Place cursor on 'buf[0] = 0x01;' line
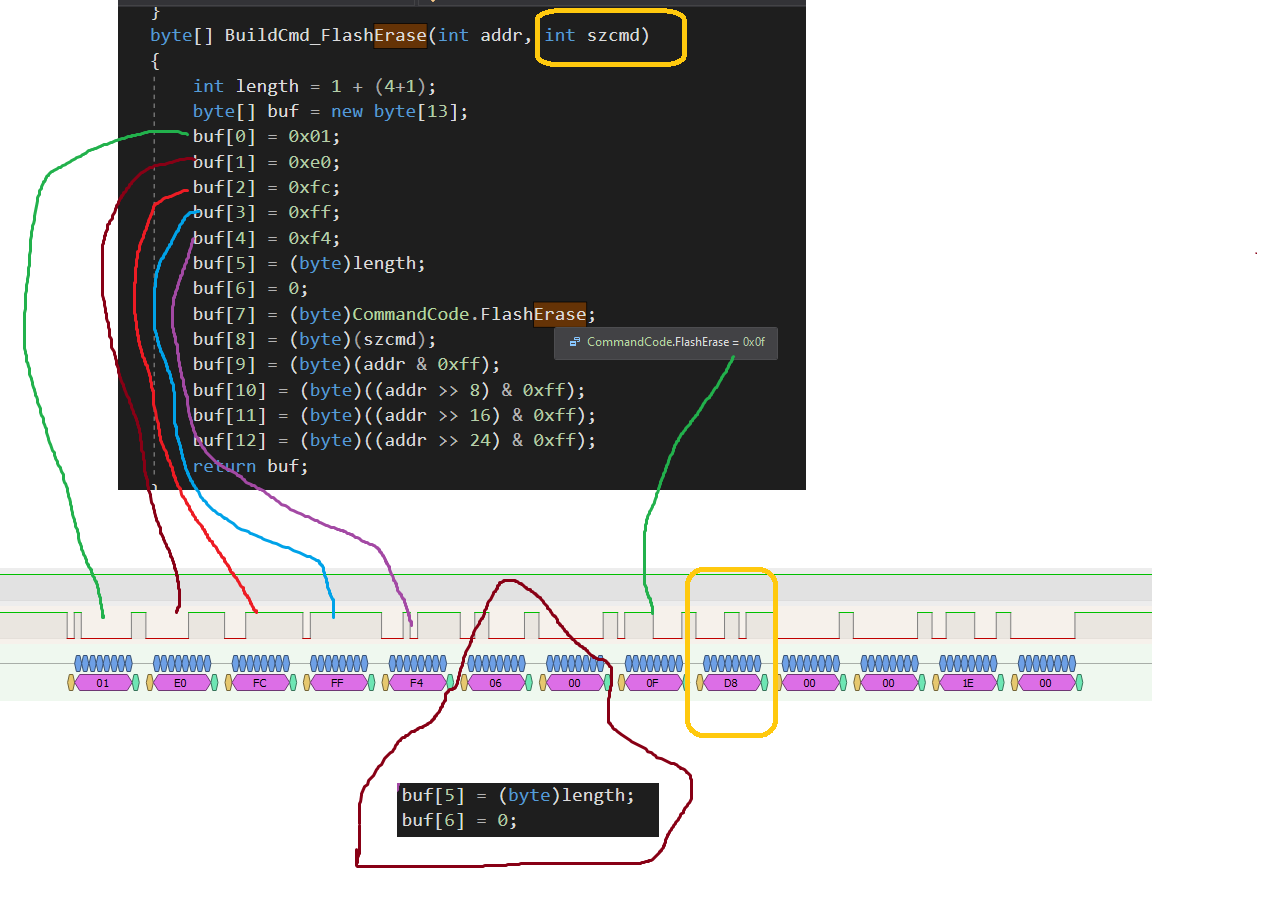Image resolution: width=1276 pixels, height=920 pixels. point(267,137)
